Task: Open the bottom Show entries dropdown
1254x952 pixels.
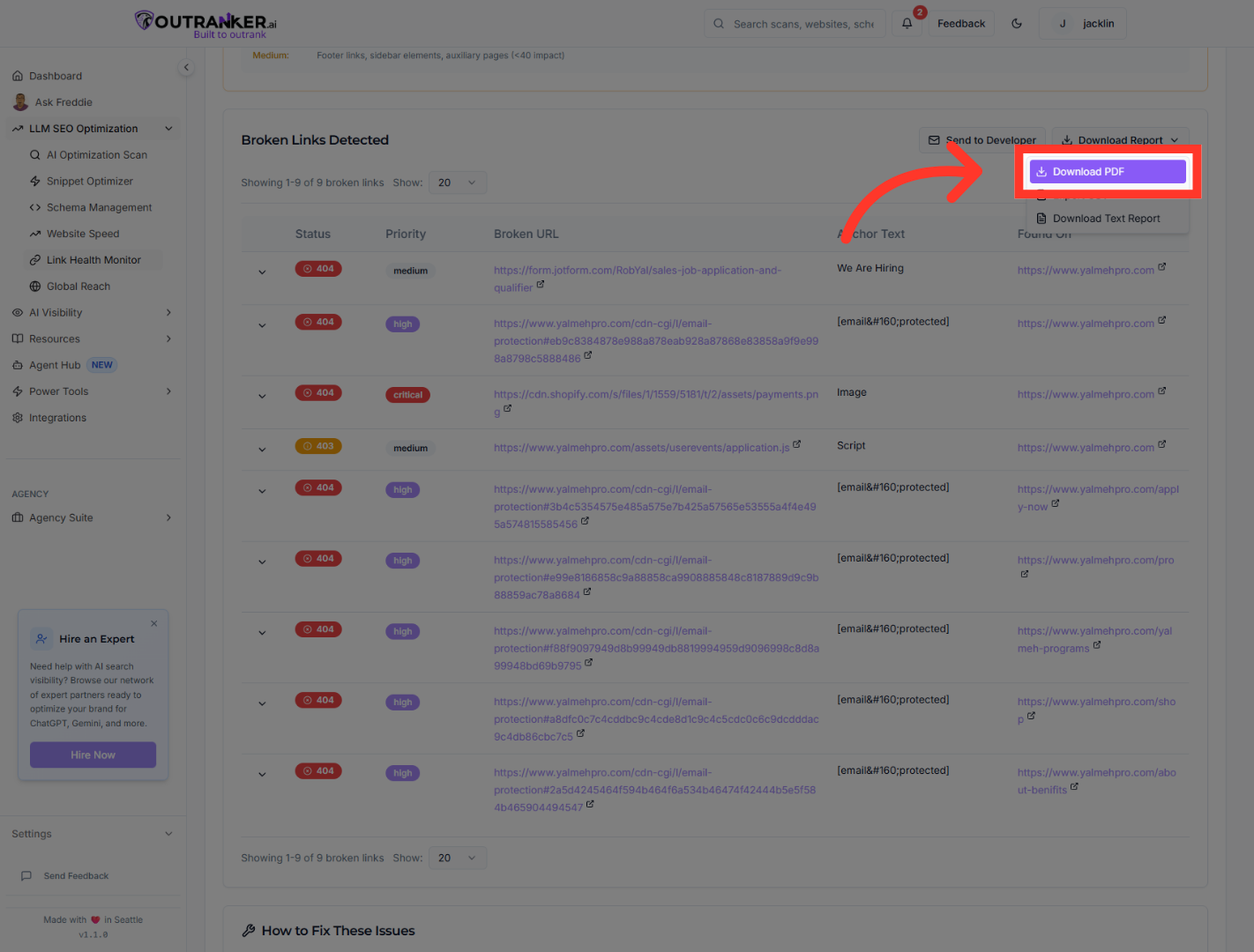Action: 457,858
